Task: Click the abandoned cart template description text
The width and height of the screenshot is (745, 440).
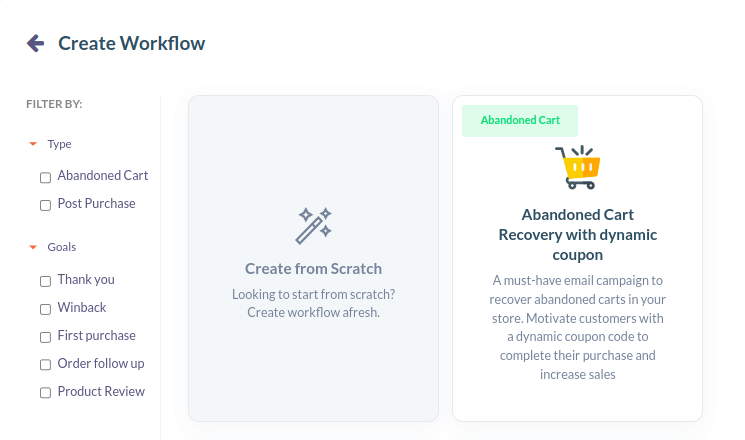Action: click(578, 327)
